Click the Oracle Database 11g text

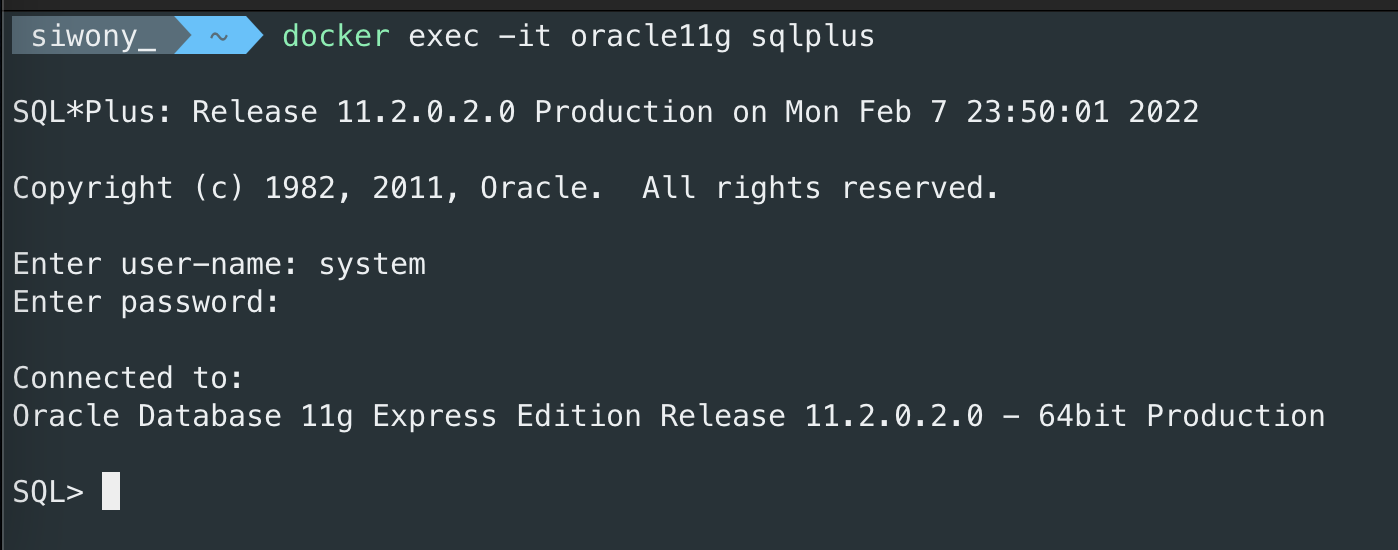click(x=182, y=416)
